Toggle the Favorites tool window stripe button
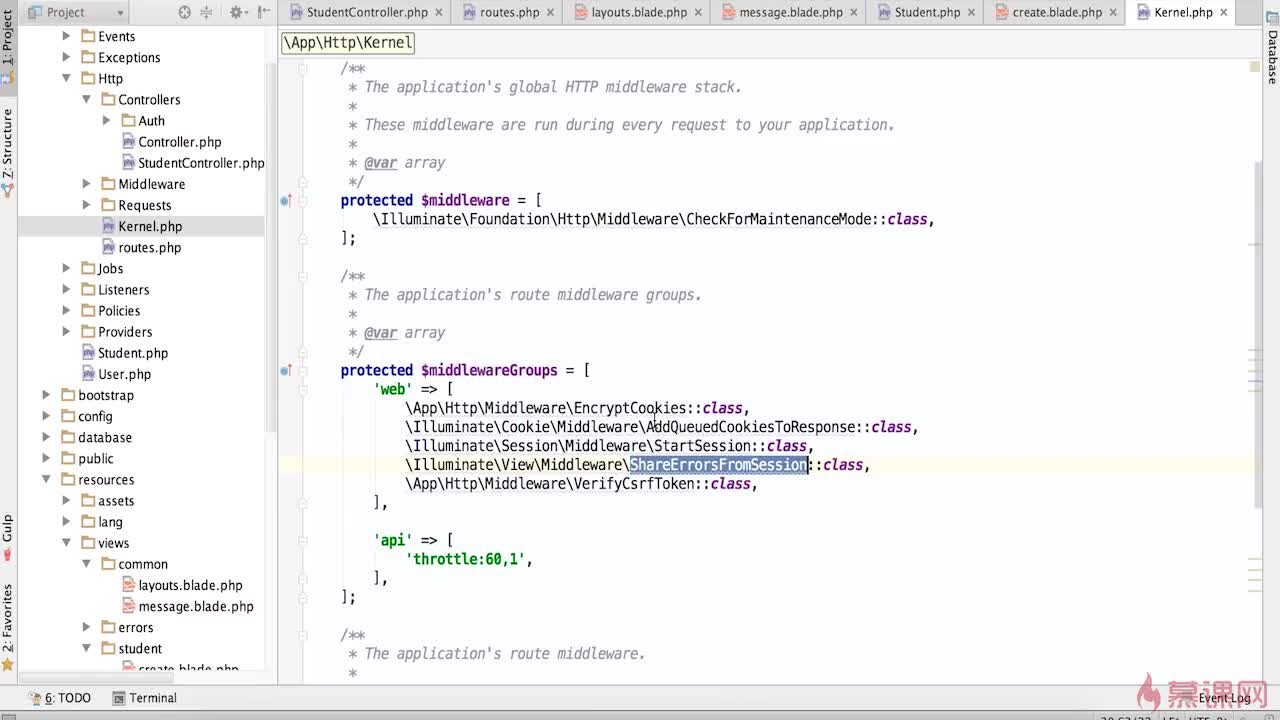 tap(8, 626)
